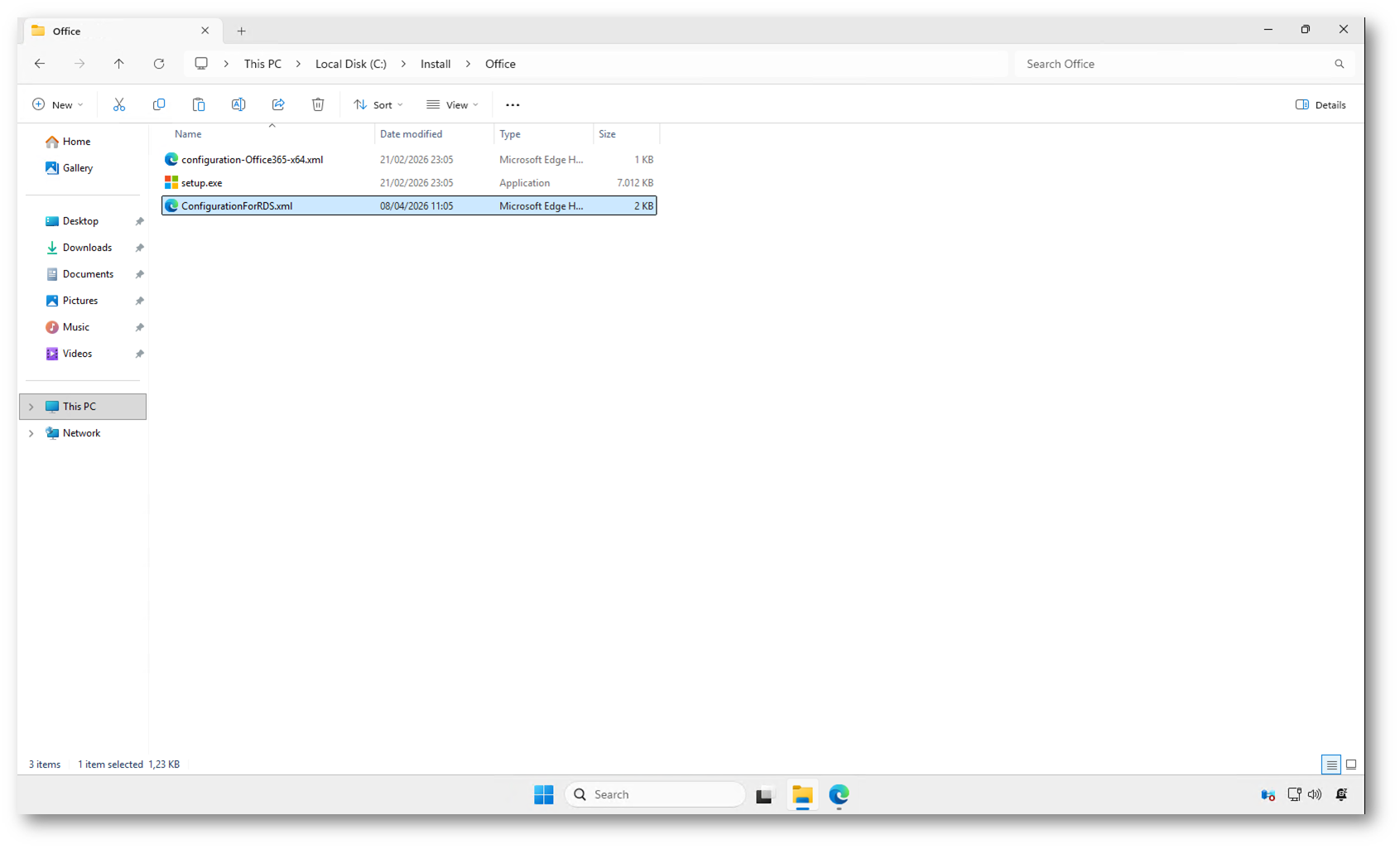1400x849 pixels.
Task: Open Microsoft Edge from the taskbar
Action: point(839,794)
